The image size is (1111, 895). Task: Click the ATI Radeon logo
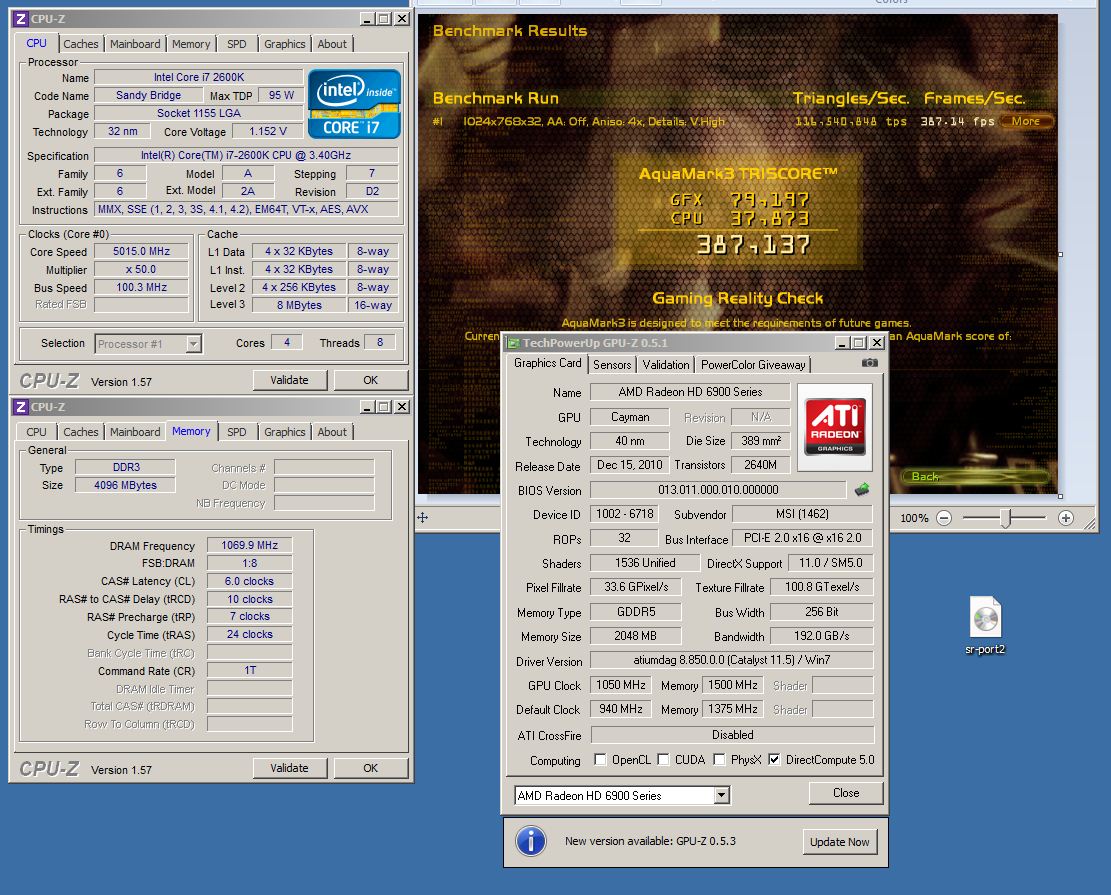coord(835,427)
